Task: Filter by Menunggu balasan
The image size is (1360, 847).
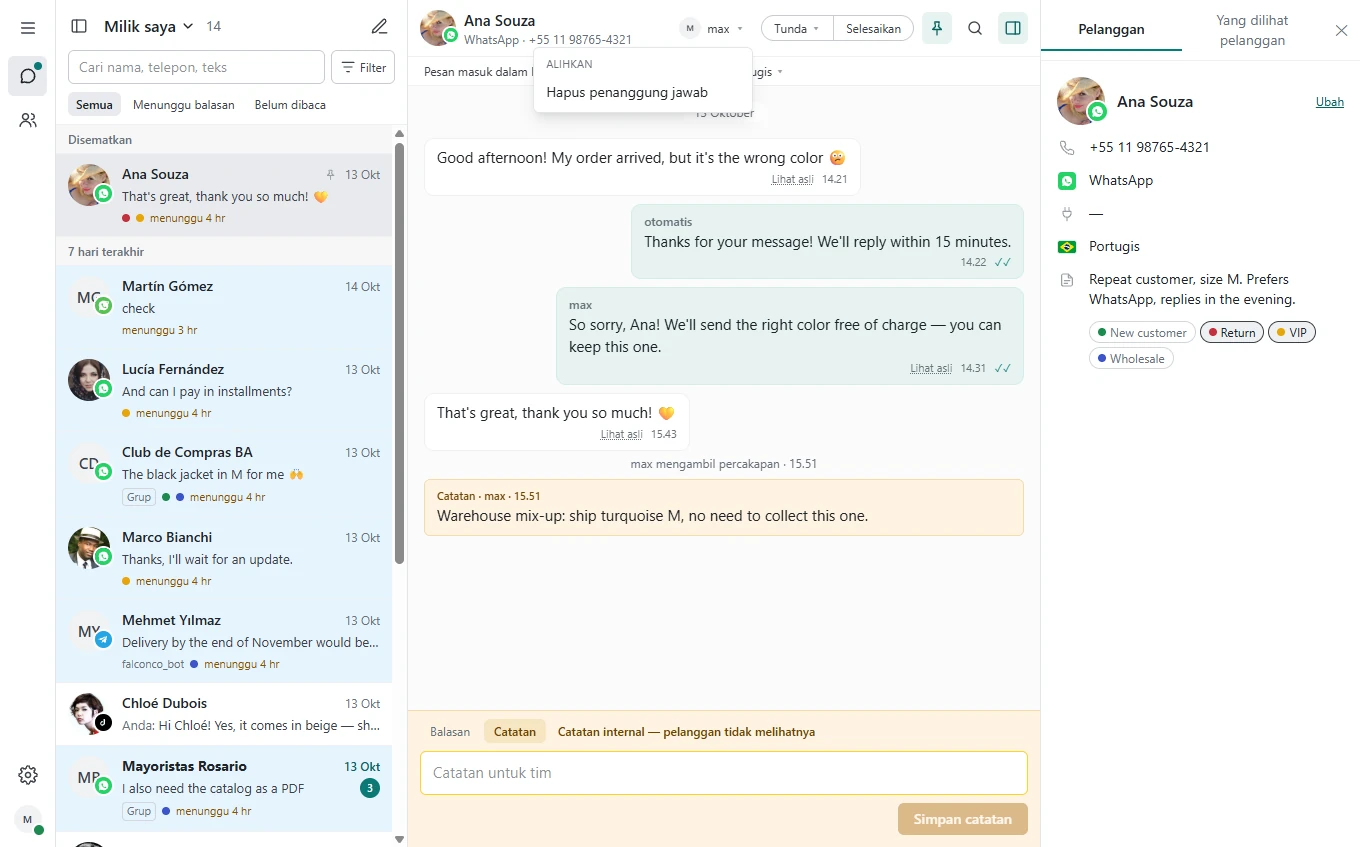Action: click(184, 104)
